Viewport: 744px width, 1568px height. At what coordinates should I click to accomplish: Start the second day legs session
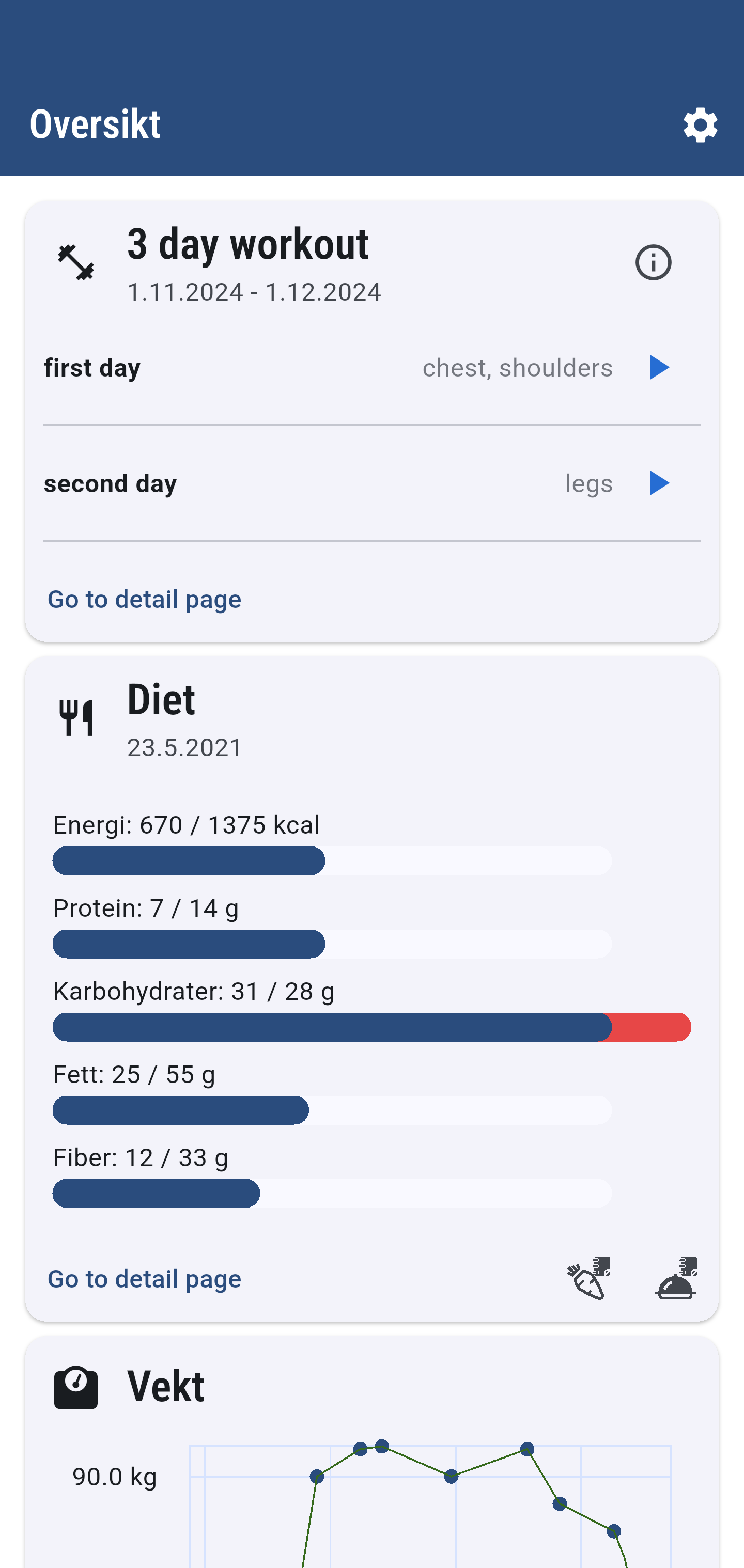click(658, 483)
